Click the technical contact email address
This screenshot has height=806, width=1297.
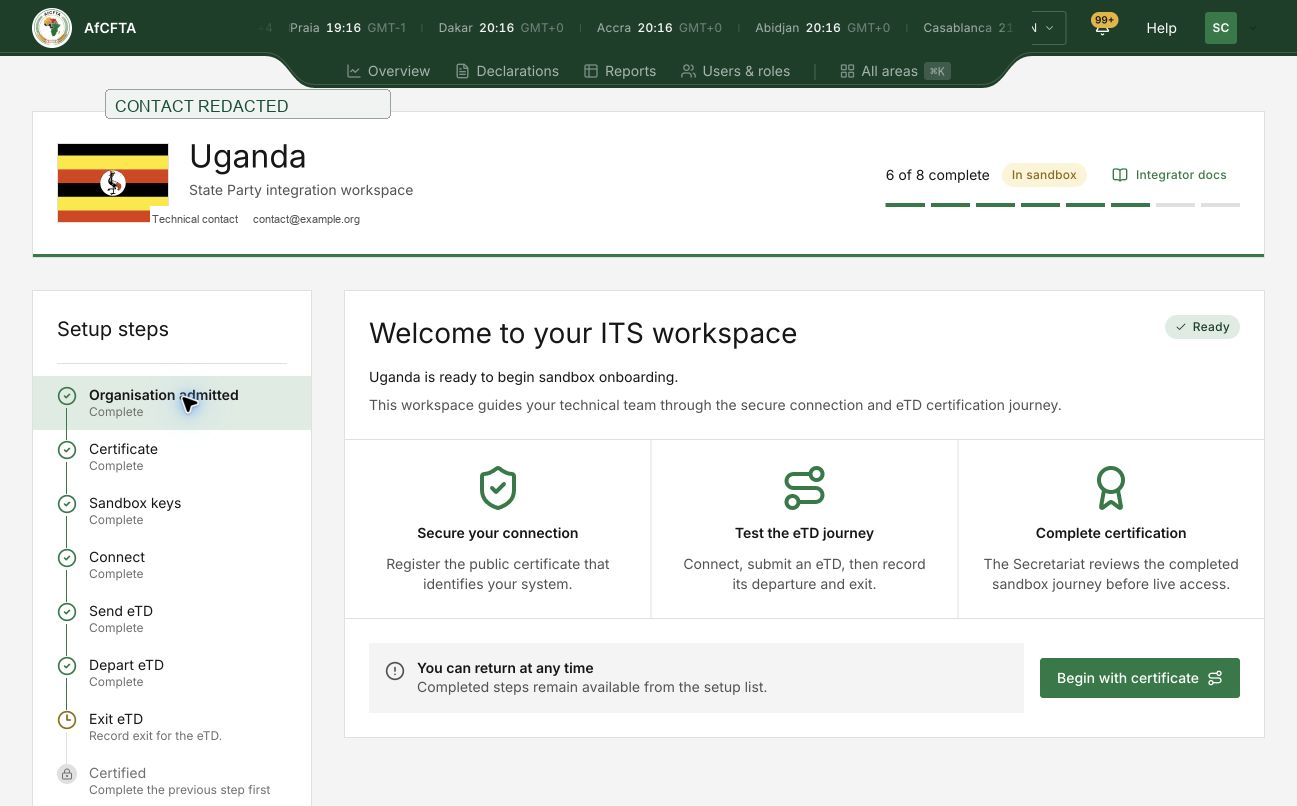pyautogui.click(x=306, y=219)
